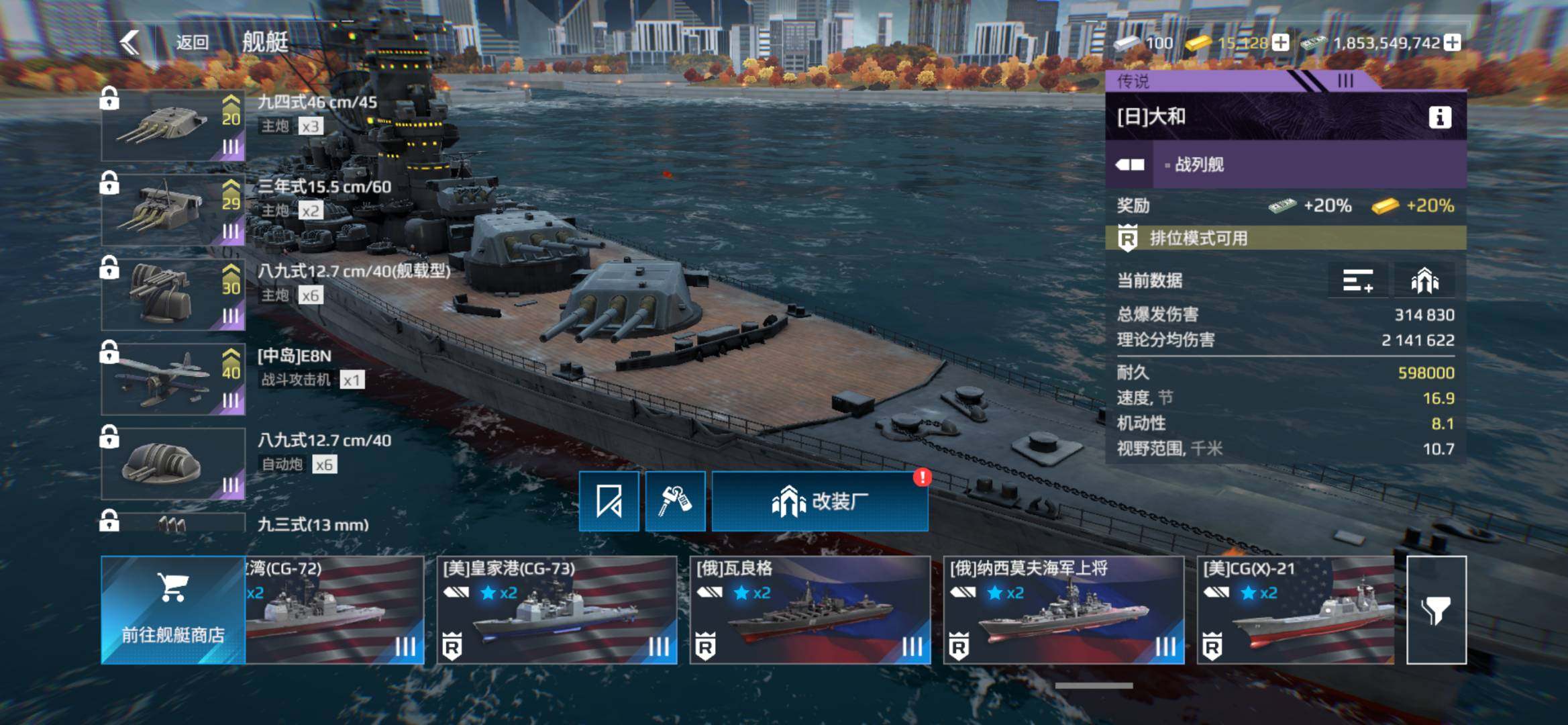Select the 皇家港 (CG-73) ship card
Image resolution: width=1568 pixels, height=725 pixels.
click(557, 610)
